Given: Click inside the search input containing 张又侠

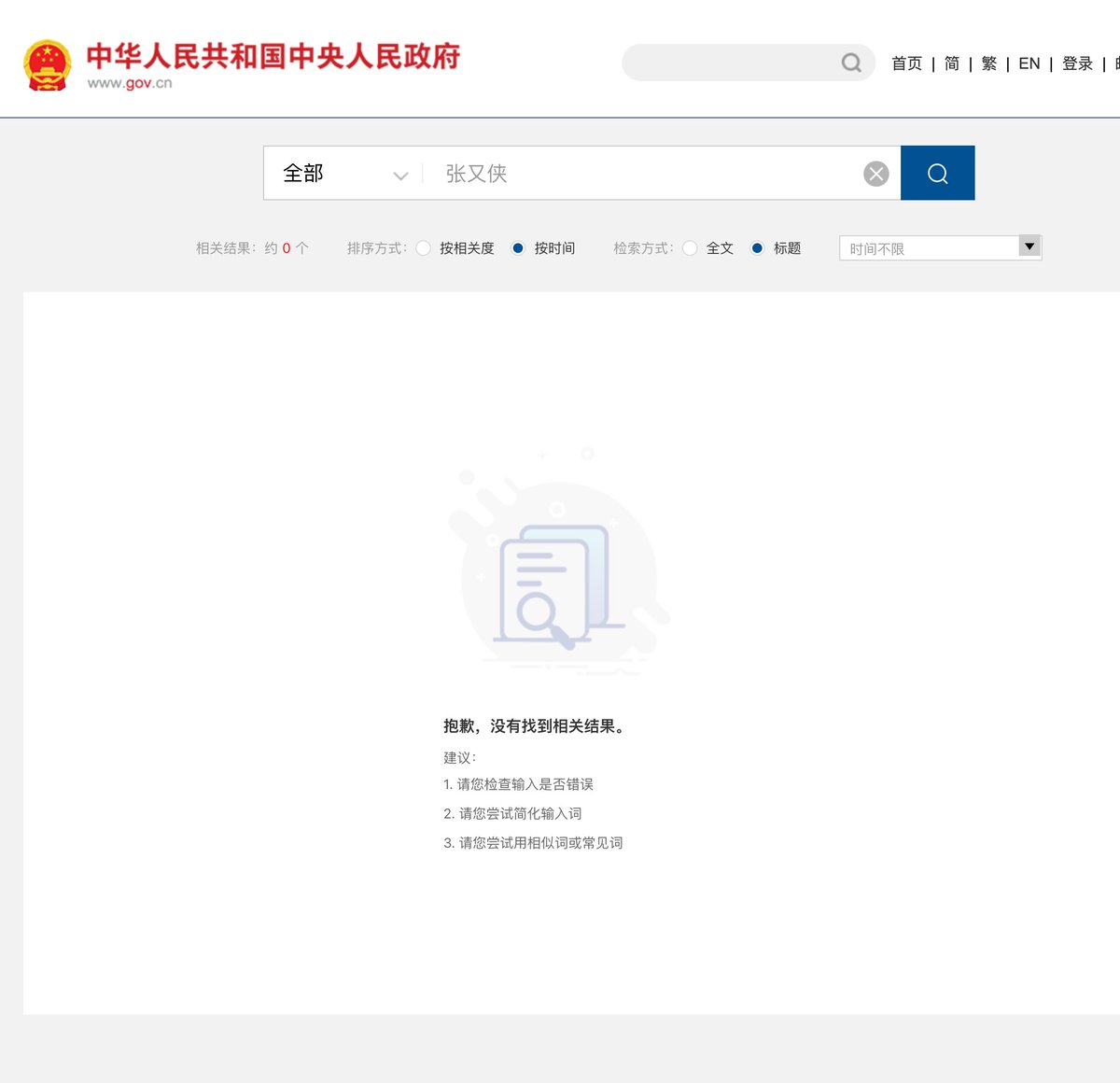Looking at the screenshot, I should (607, 173).
